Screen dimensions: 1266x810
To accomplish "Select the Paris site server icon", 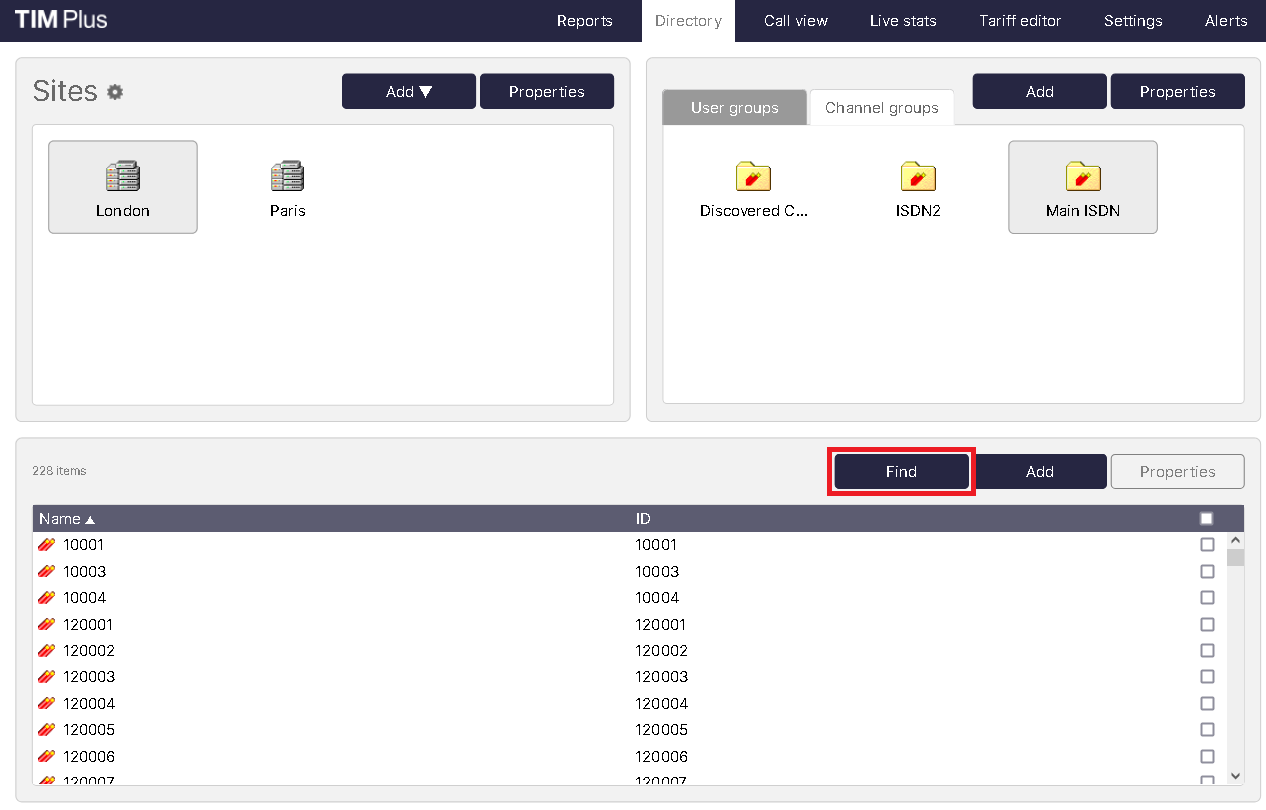I will (288, 177).
